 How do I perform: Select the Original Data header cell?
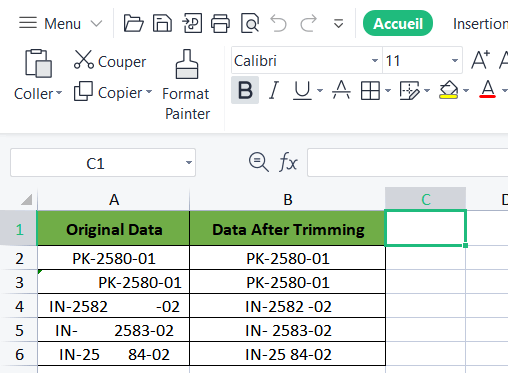(x=114, y=229)
